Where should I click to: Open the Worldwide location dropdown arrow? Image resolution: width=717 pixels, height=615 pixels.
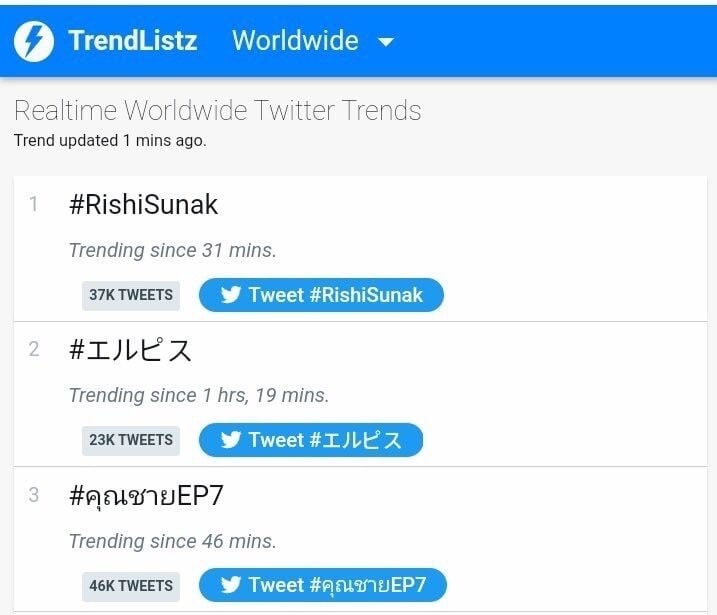pos(386,42)
